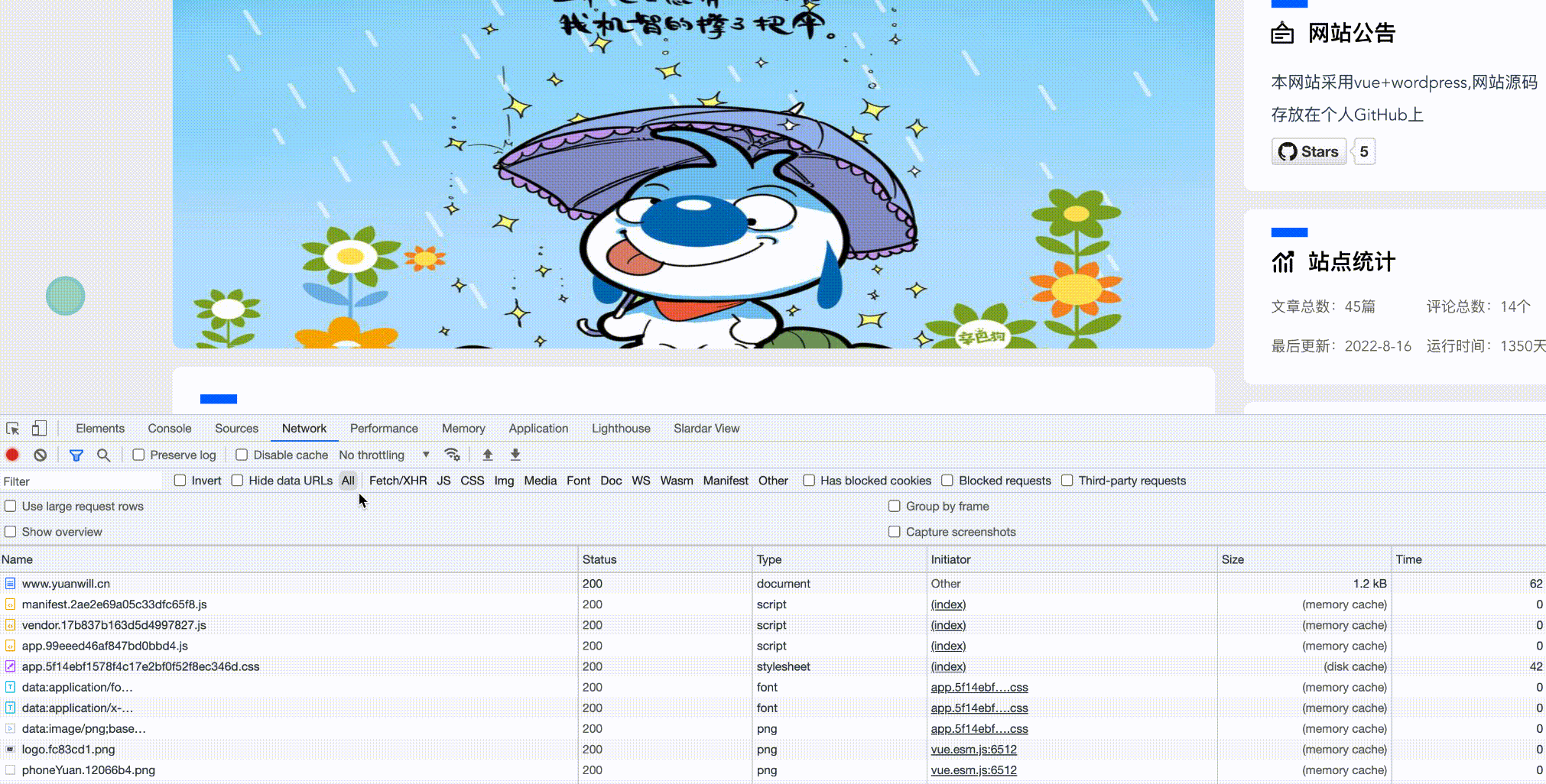Click the stylesheet icon of app.5f14ebf CSS row
Viewport: 1546px width, 784px height.
tap(10, 666)
